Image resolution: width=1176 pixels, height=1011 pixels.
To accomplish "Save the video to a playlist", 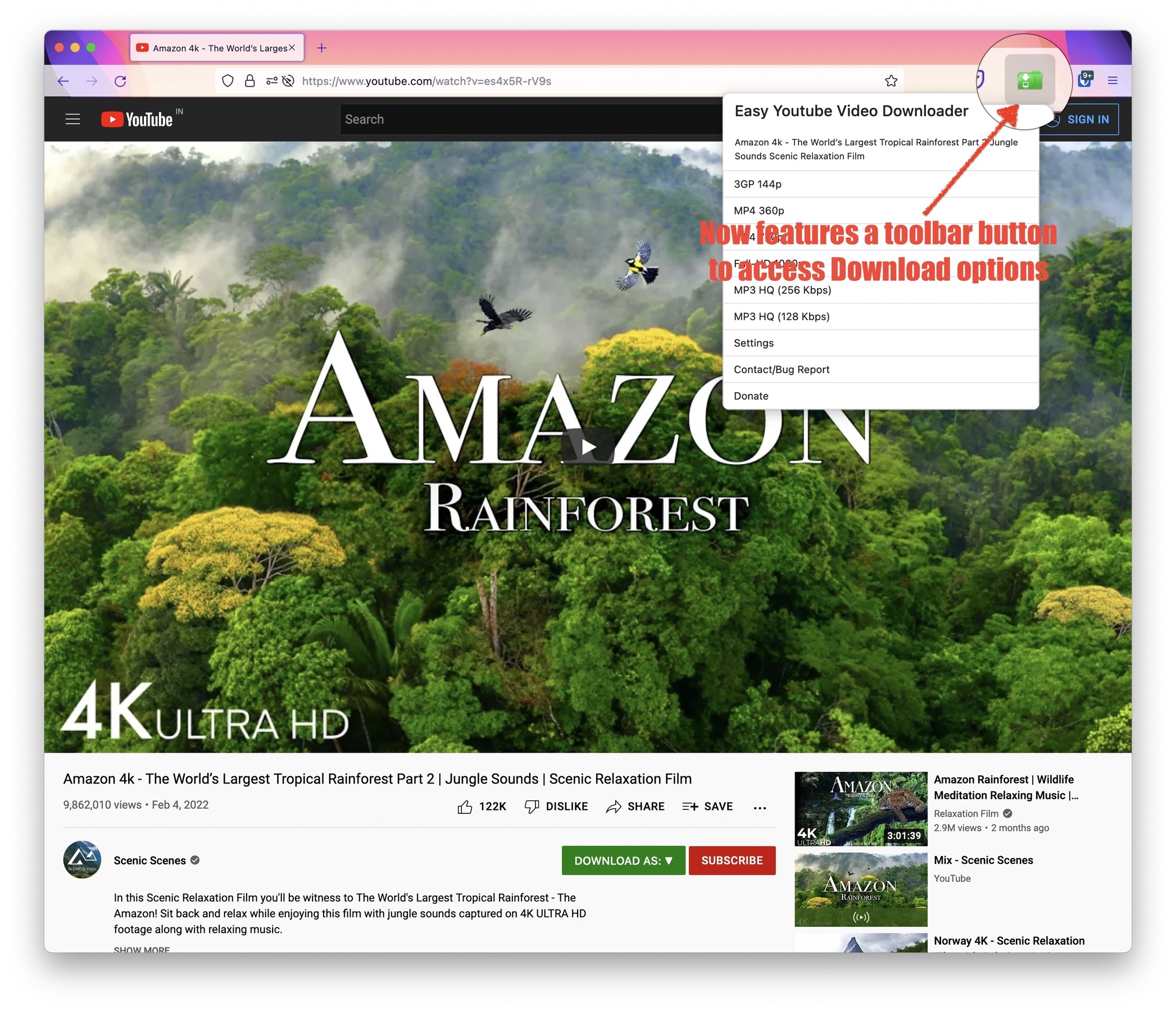I will coord(707,805).
